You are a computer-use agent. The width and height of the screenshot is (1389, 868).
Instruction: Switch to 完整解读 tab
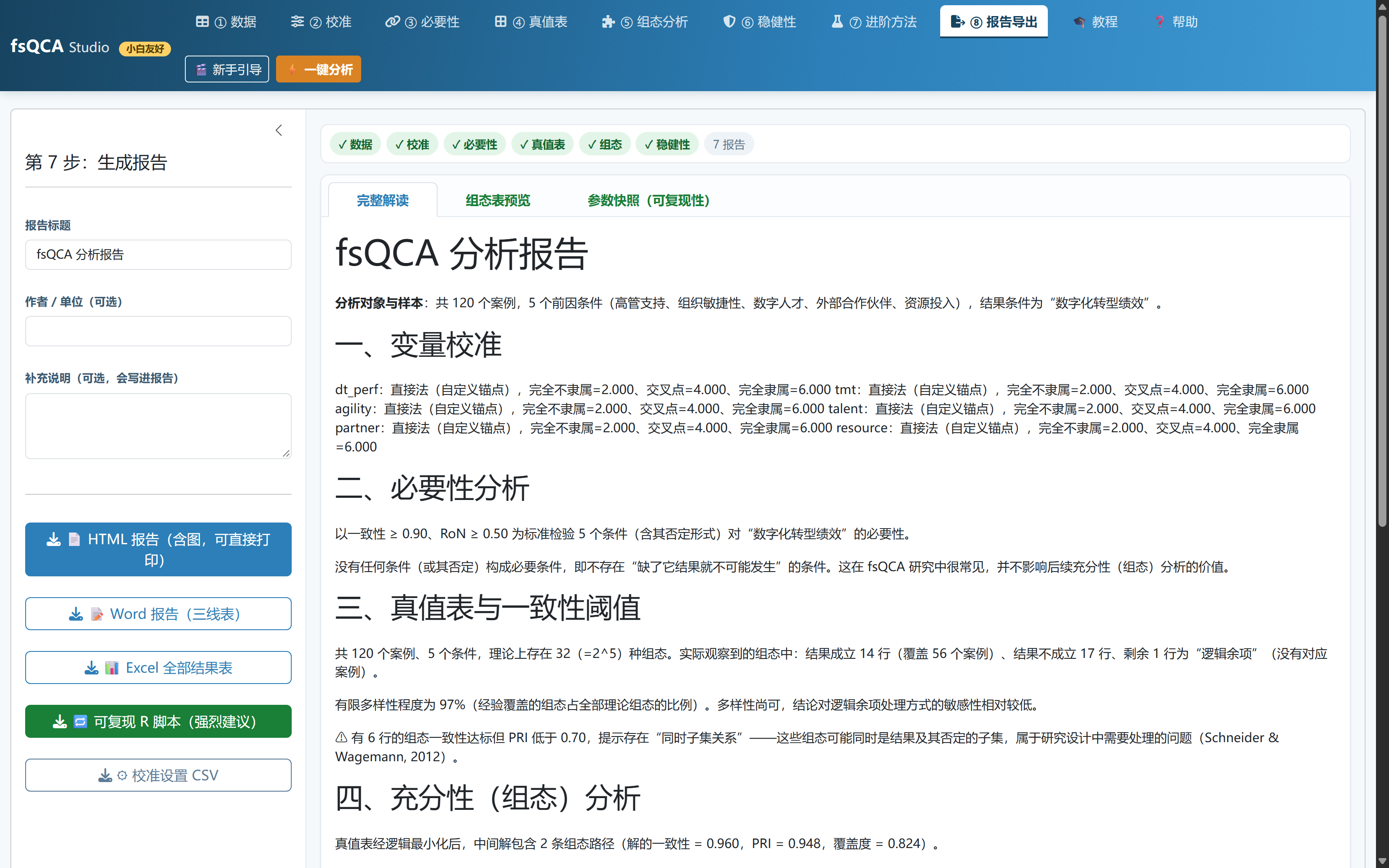point(383,201)
